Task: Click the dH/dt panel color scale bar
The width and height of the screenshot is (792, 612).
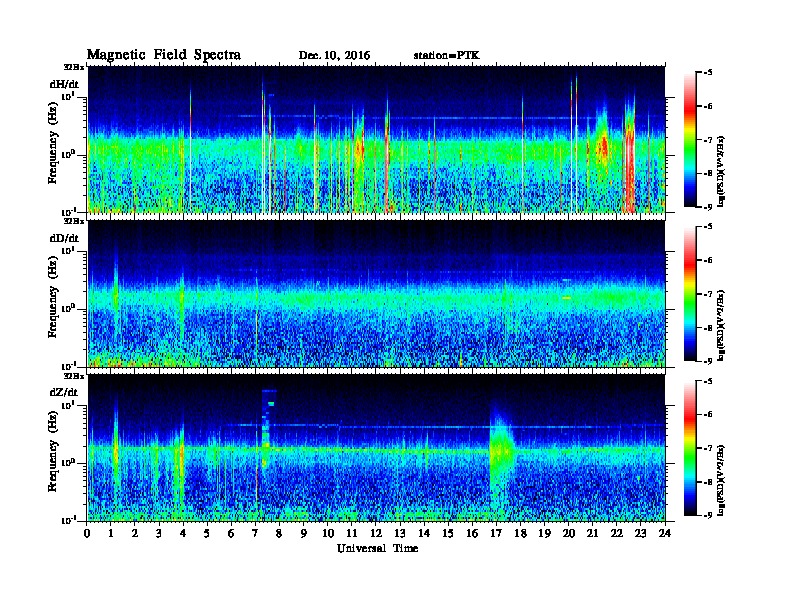Action: click(690, 139)
